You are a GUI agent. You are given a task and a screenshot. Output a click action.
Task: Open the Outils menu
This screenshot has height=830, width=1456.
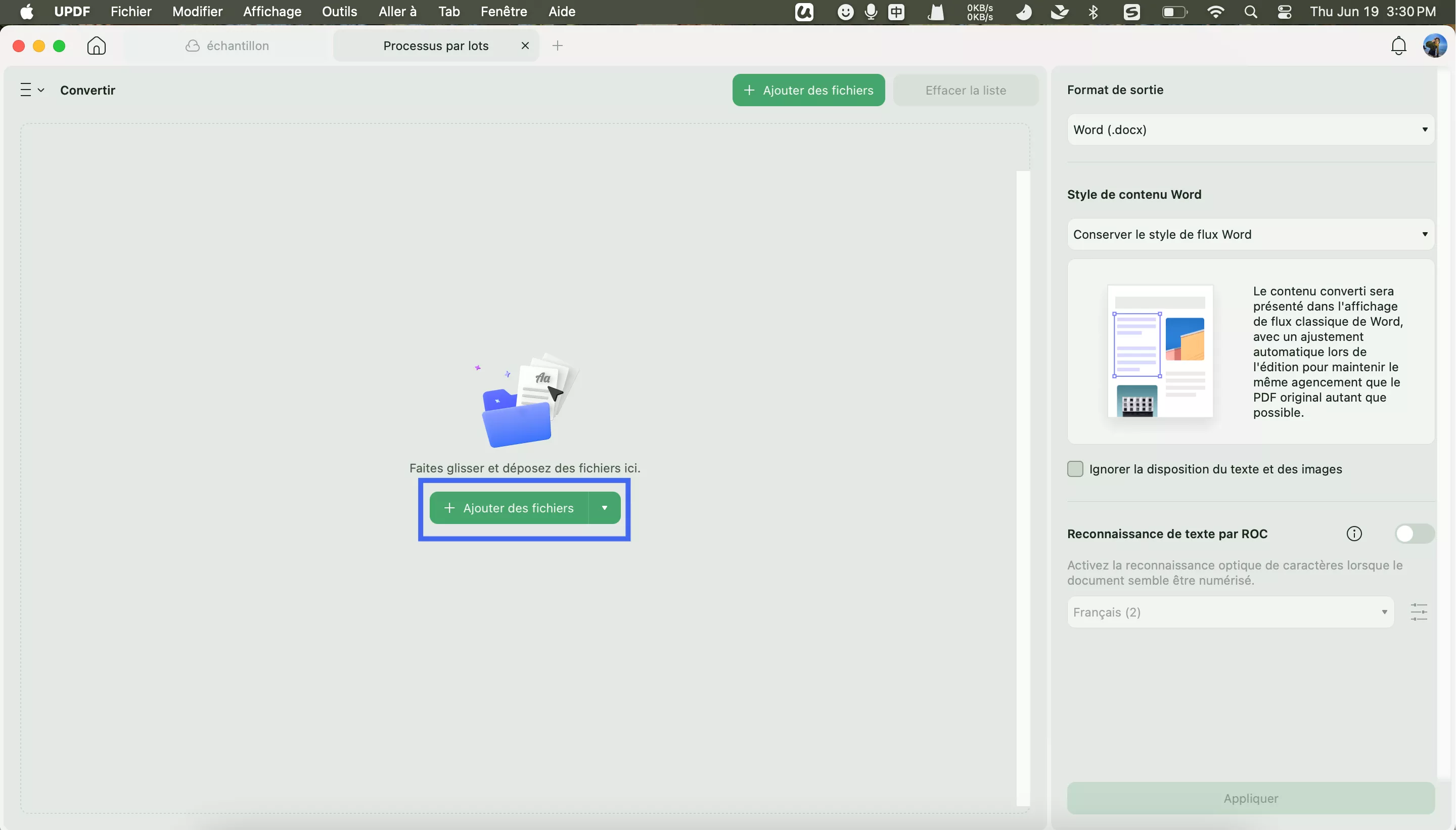[340, 12]
